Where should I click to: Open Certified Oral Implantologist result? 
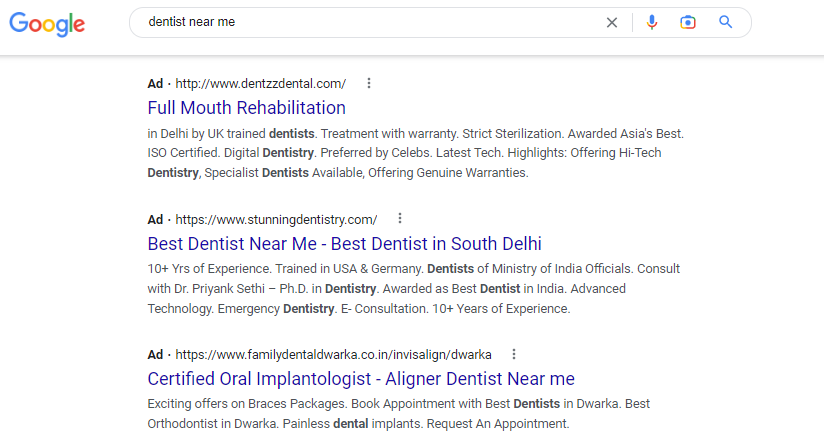361,379
